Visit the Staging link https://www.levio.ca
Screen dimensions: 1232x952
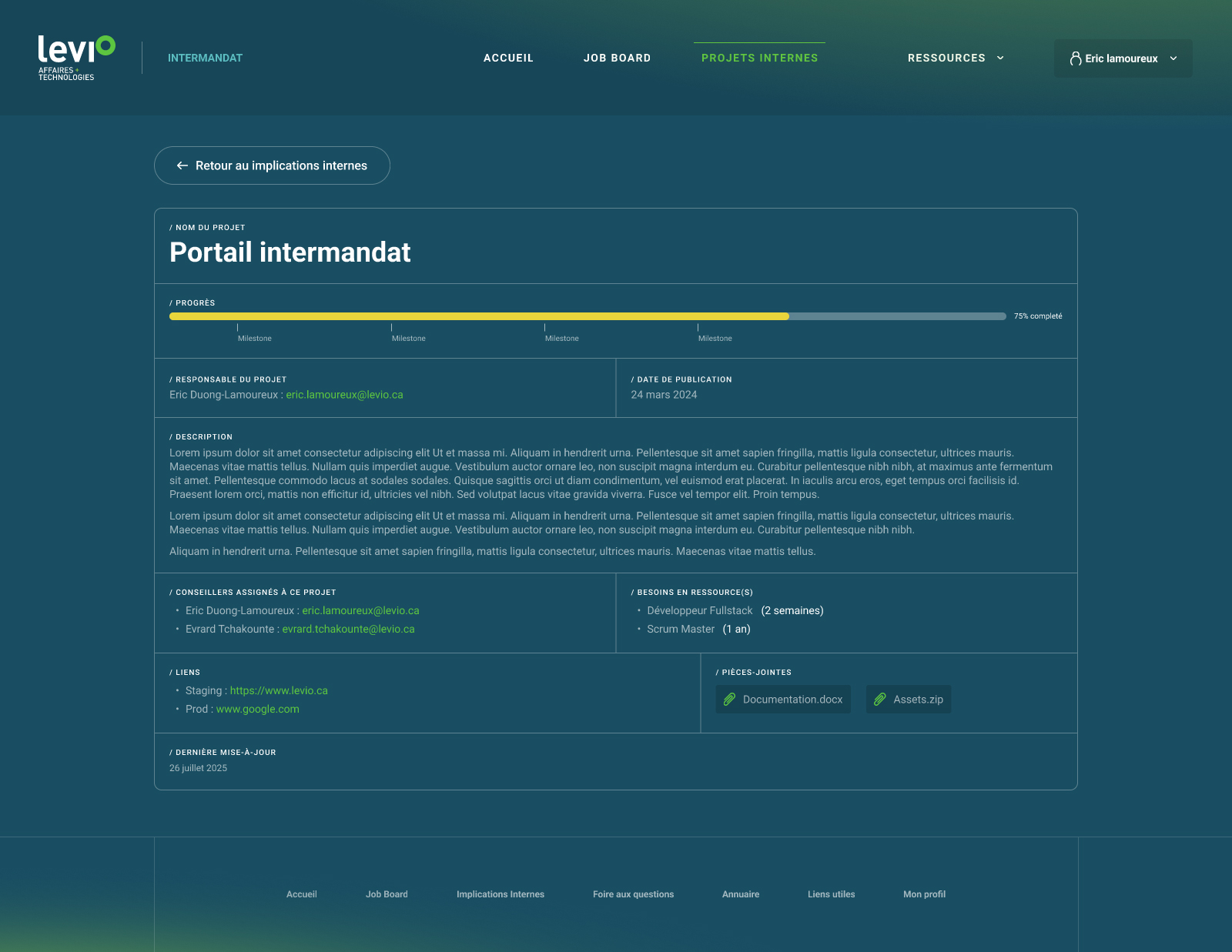(x=278, y=690)
